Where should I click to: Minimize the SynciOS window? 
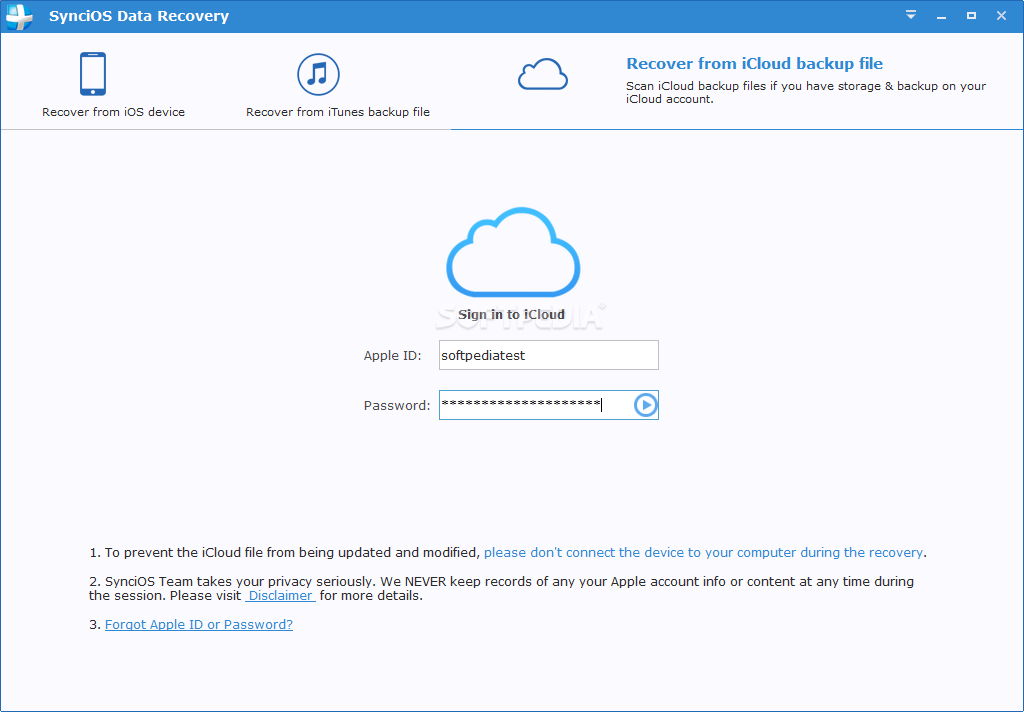(x=941, y=16)
